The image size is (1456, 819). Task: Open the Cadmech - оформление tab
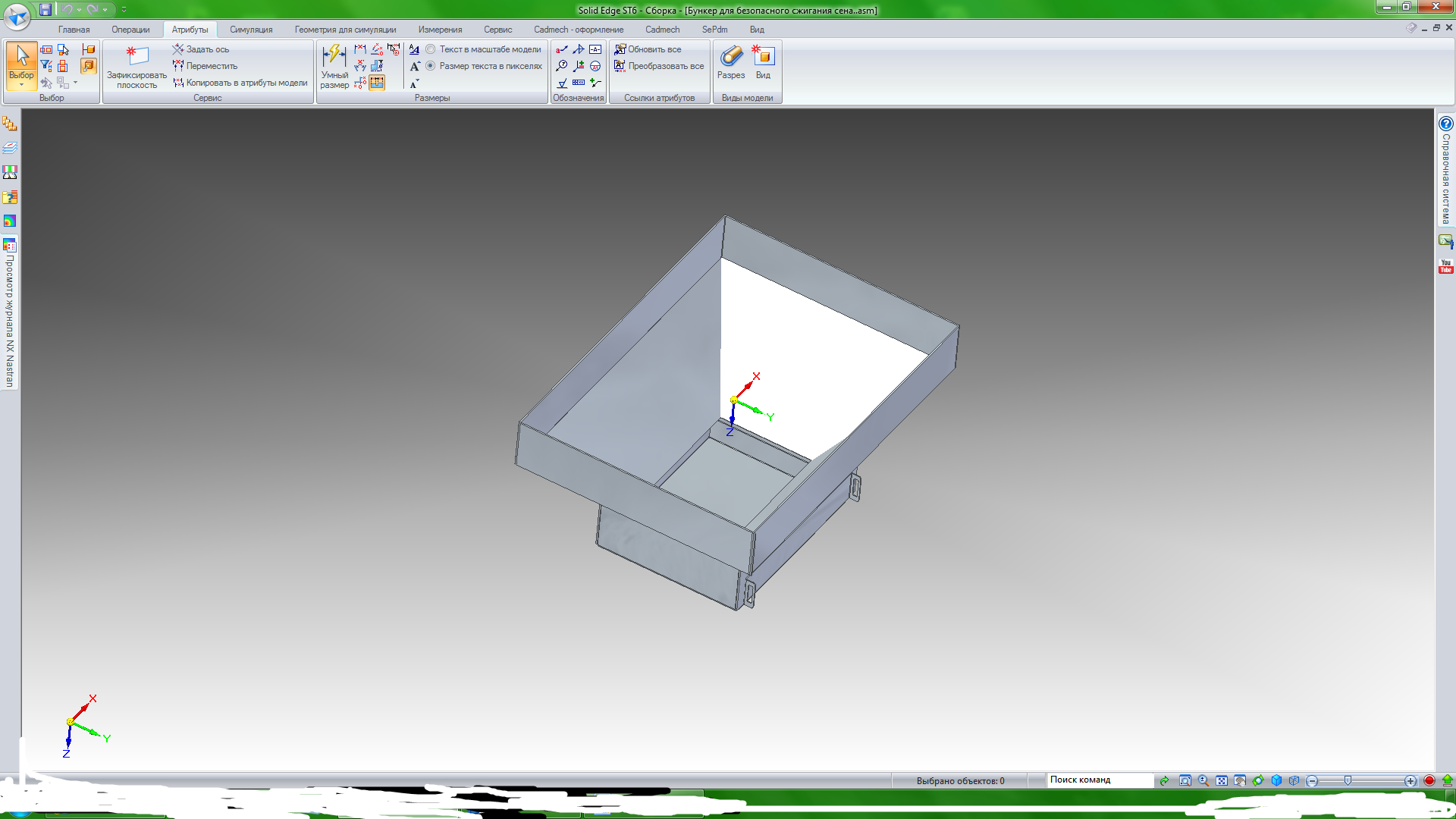pyautogui.click(x=579, y=30)
